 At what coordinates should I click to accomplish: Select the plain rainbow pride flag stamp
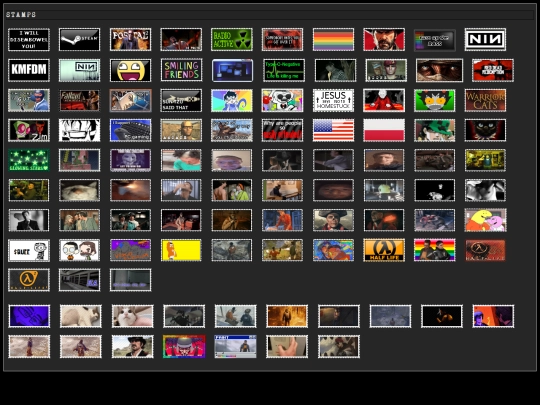(x=333, y=40)
